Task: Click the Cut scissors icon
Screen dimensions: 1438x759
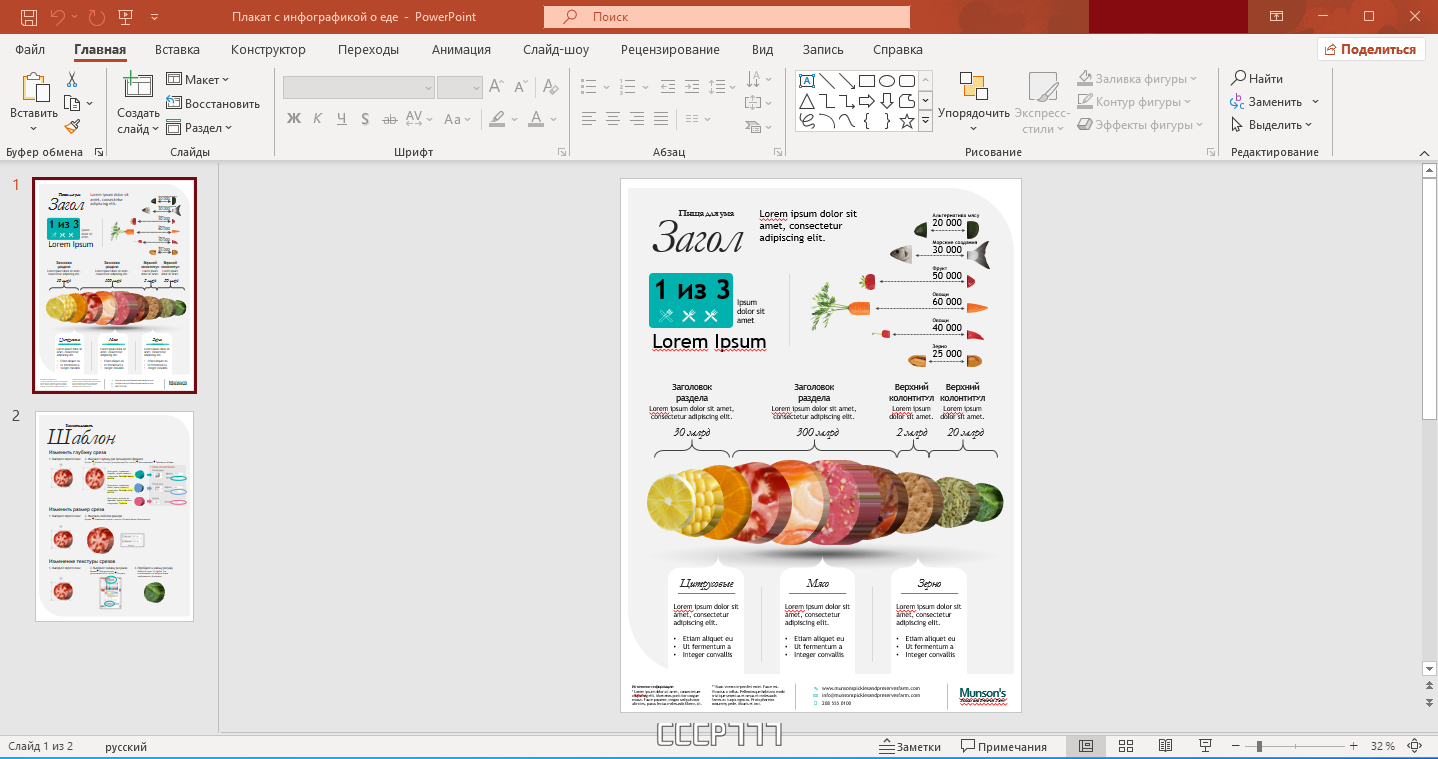Action: (x=72, y=79)
